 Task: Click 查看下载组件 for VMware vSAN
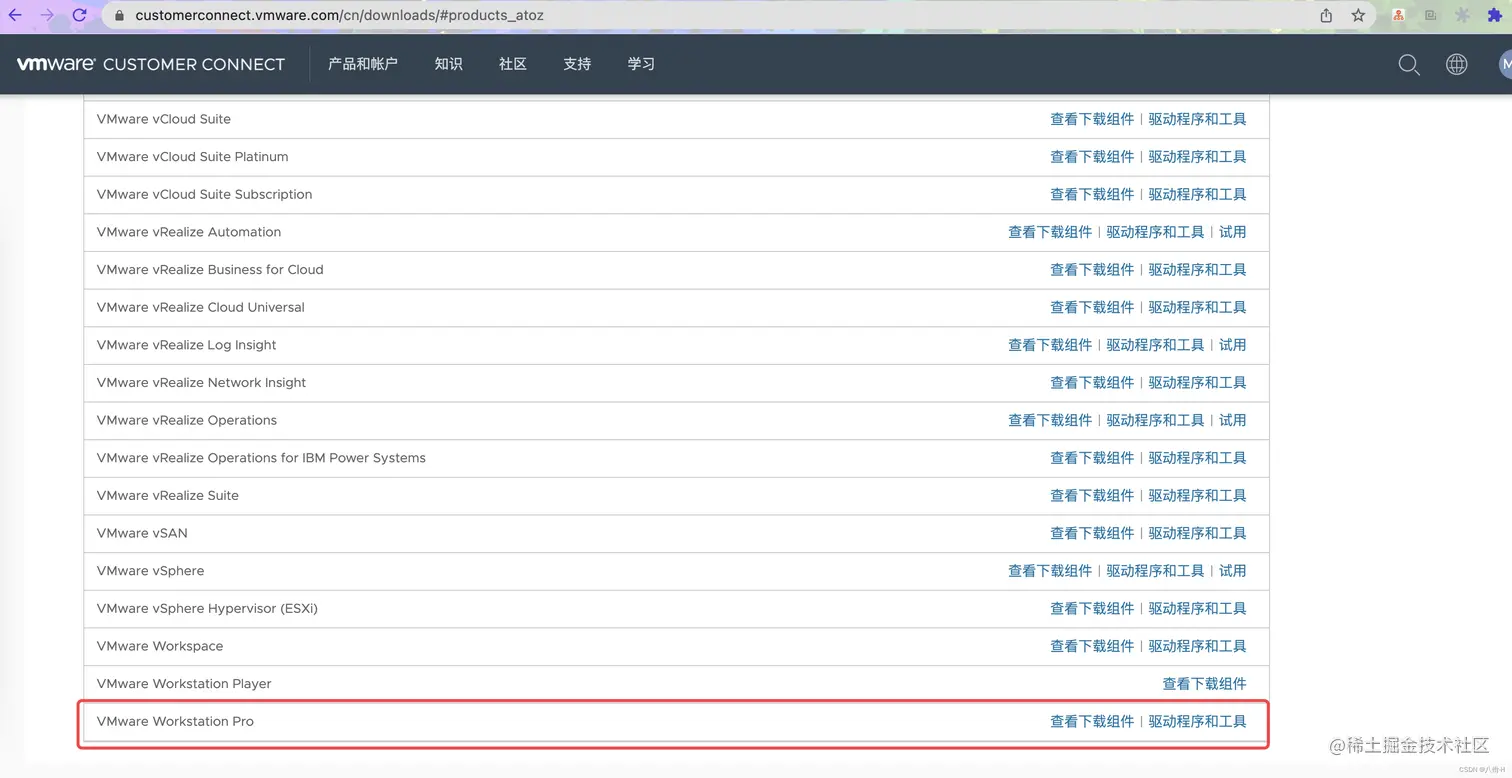pyautogui.click(x=1092, y=533)
